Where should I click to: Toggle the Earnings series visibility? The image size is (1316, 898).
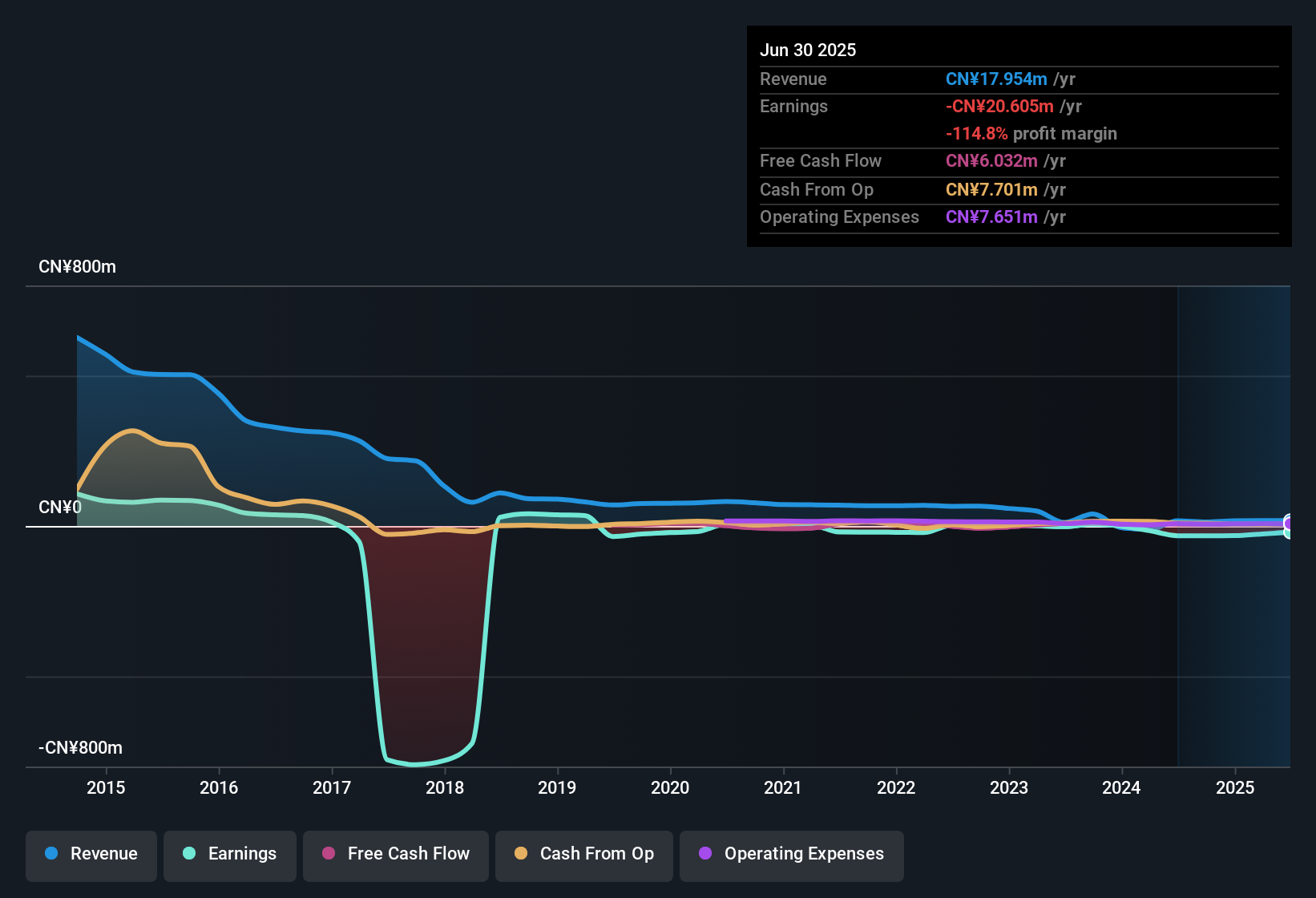tap(229, 854)
